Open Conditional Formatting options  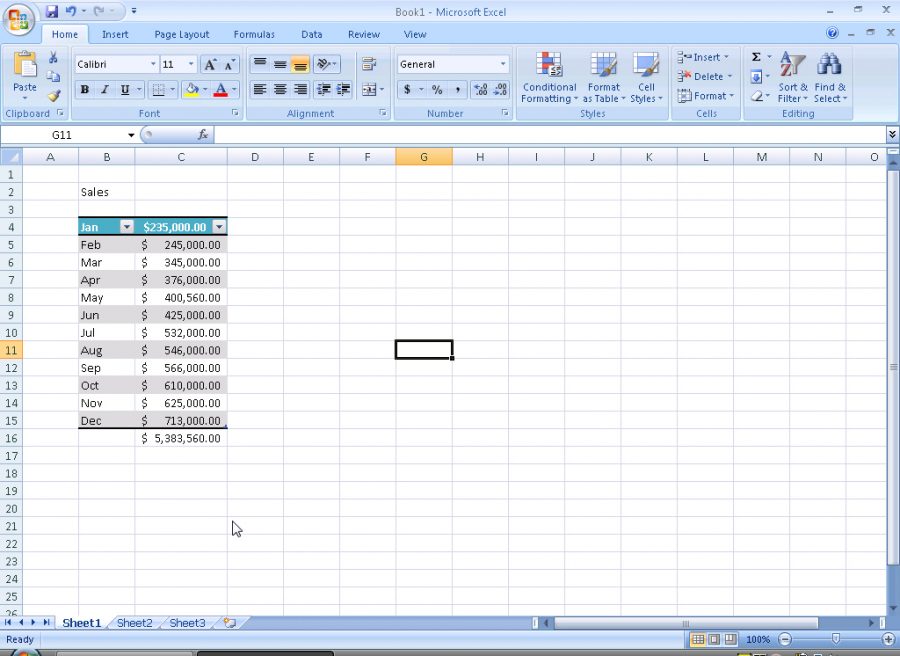pos(548,79)
